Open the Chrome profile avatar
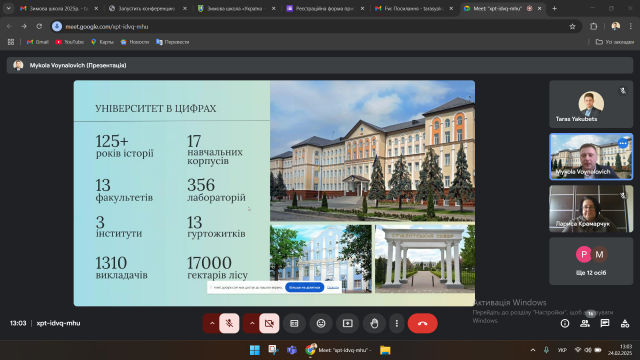 tap(616, 26)
